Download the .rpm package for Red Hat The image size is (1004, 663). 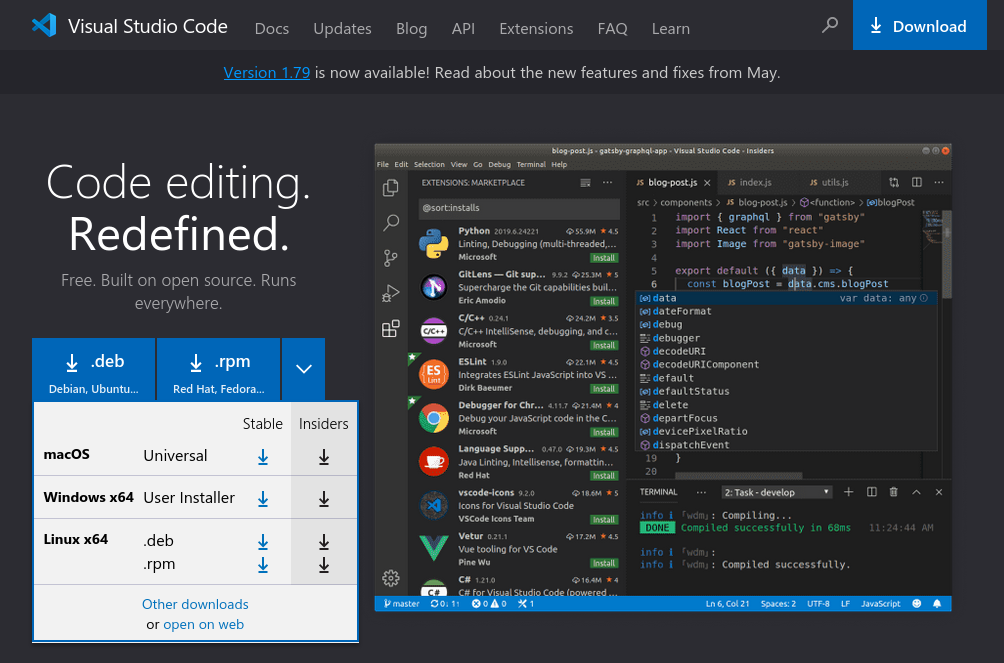tap(218, 370)
